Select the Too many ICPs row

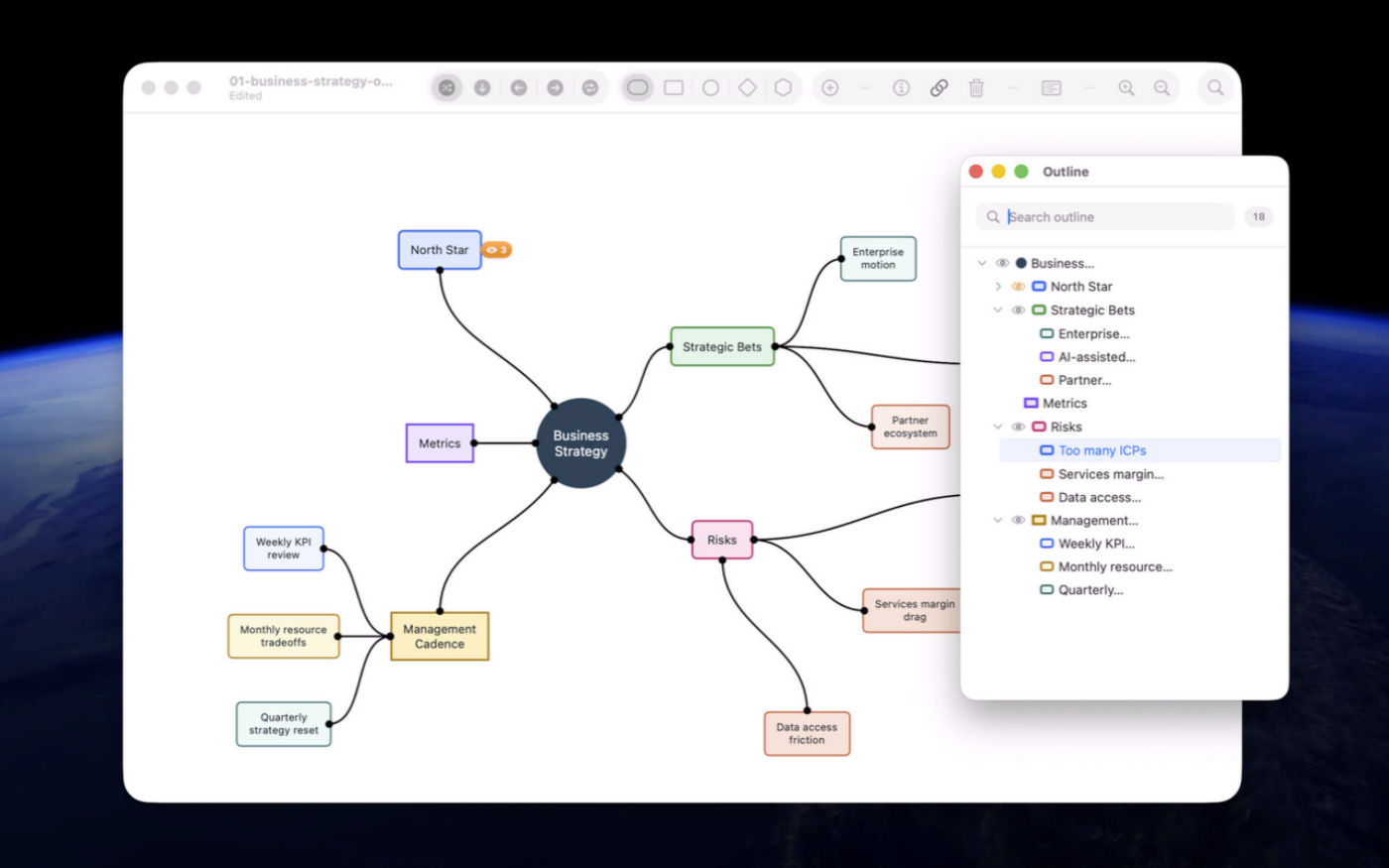point(1140,450)
